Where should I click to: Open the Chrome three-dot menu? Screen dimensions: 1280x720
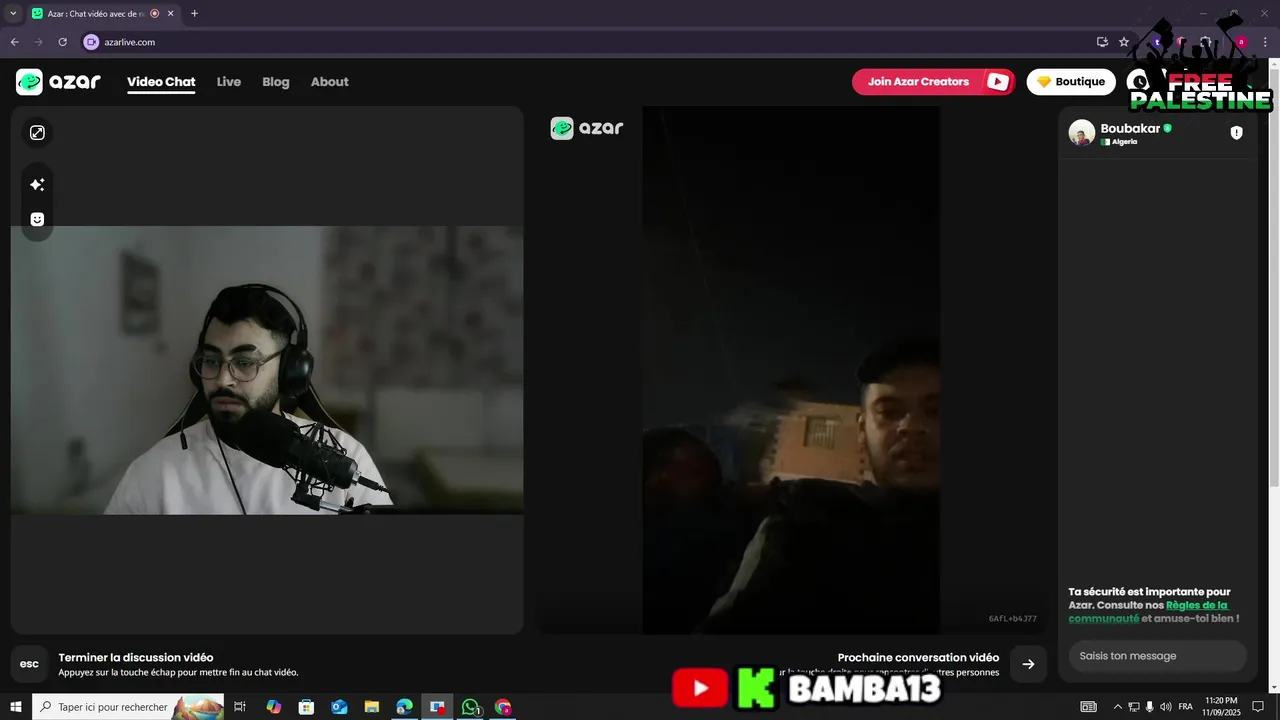point(1265,42)
